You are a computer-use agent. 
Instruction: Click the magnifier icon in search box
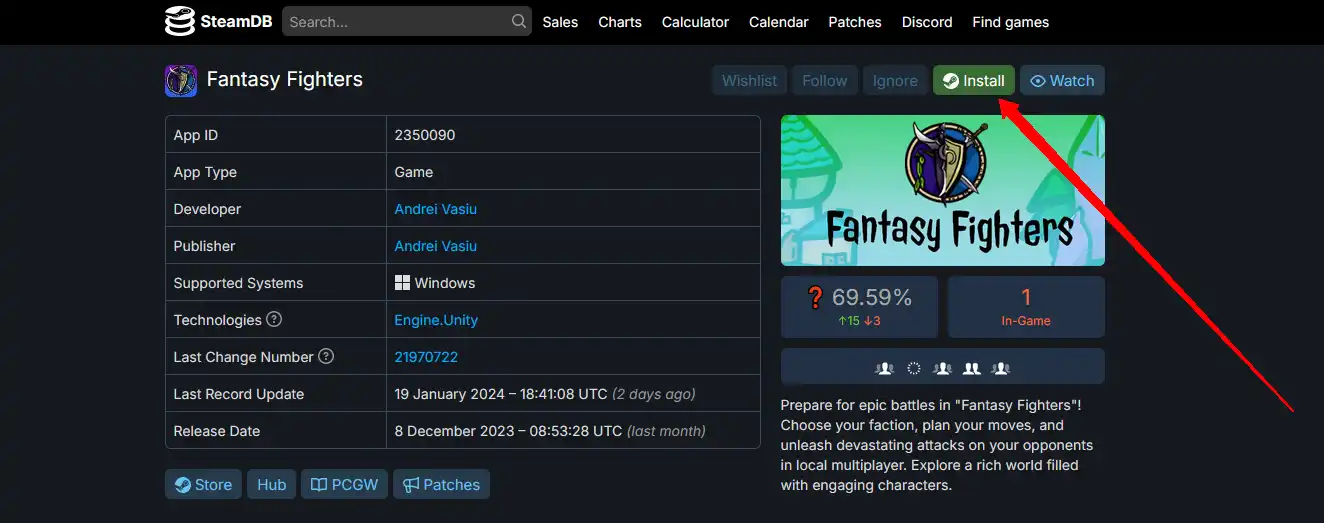point(518,21)
